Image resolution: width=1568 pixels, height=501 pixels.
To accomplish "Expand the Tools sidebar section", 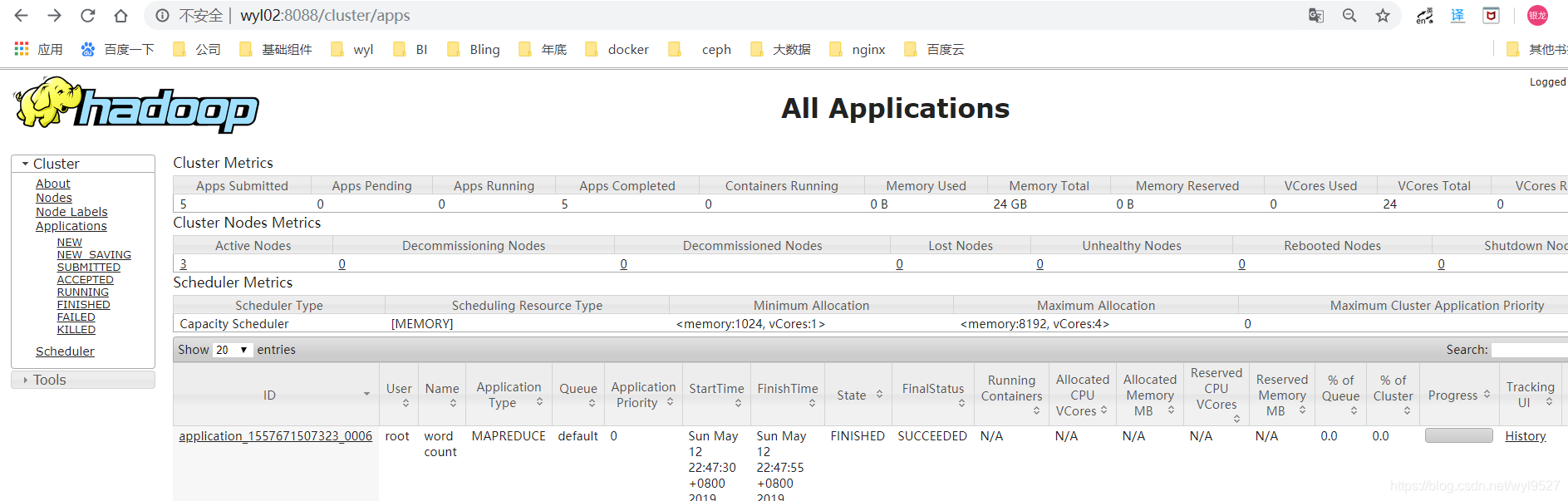I will [83, 380].
